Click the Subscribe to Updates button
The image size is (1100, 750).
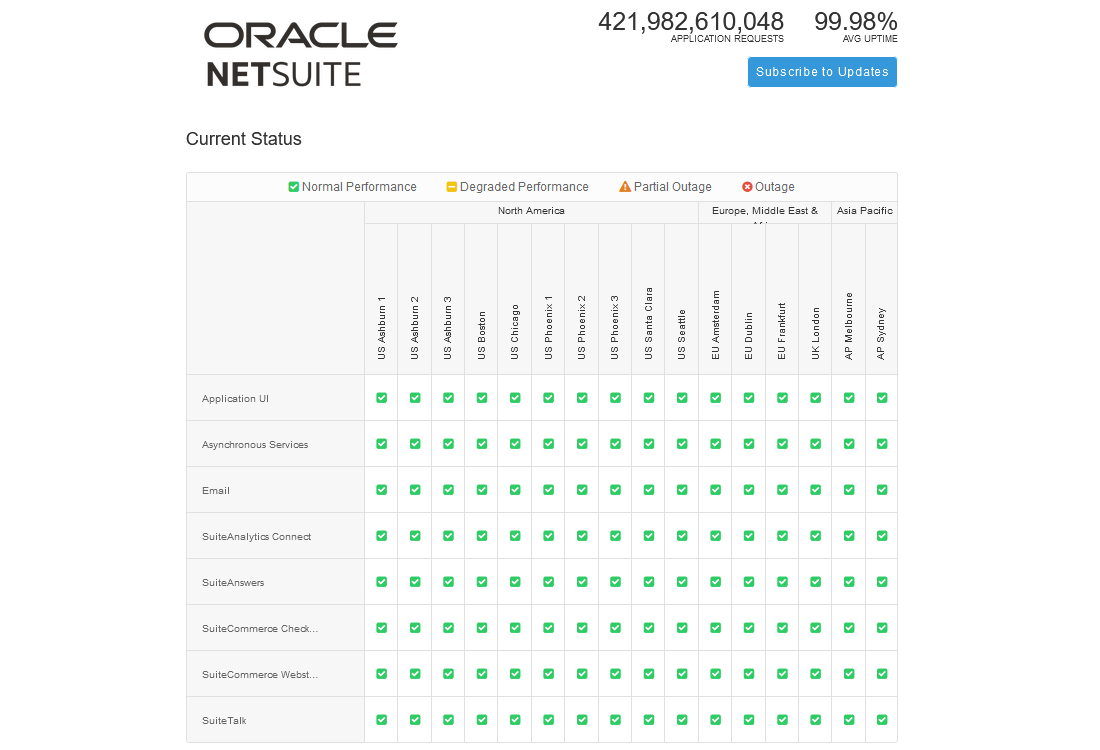pos(822,72)
